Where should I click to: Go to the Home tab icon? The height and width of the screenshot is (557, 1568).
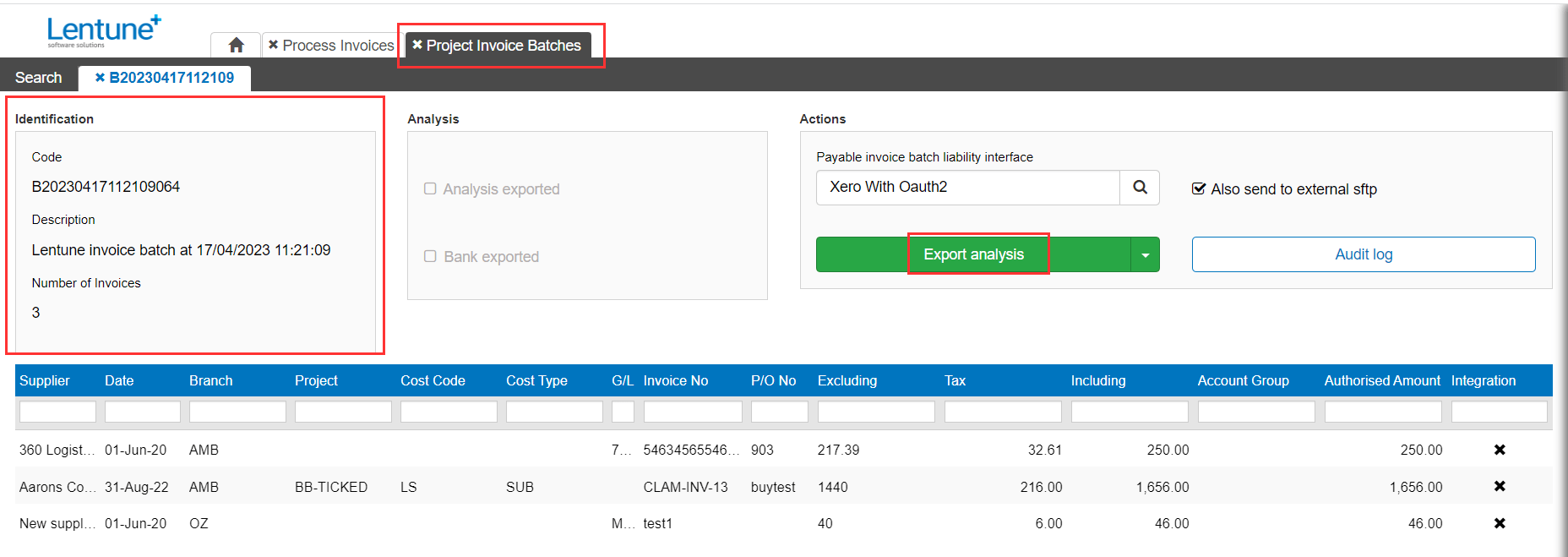pyautogui.click(x=236, y=45)
